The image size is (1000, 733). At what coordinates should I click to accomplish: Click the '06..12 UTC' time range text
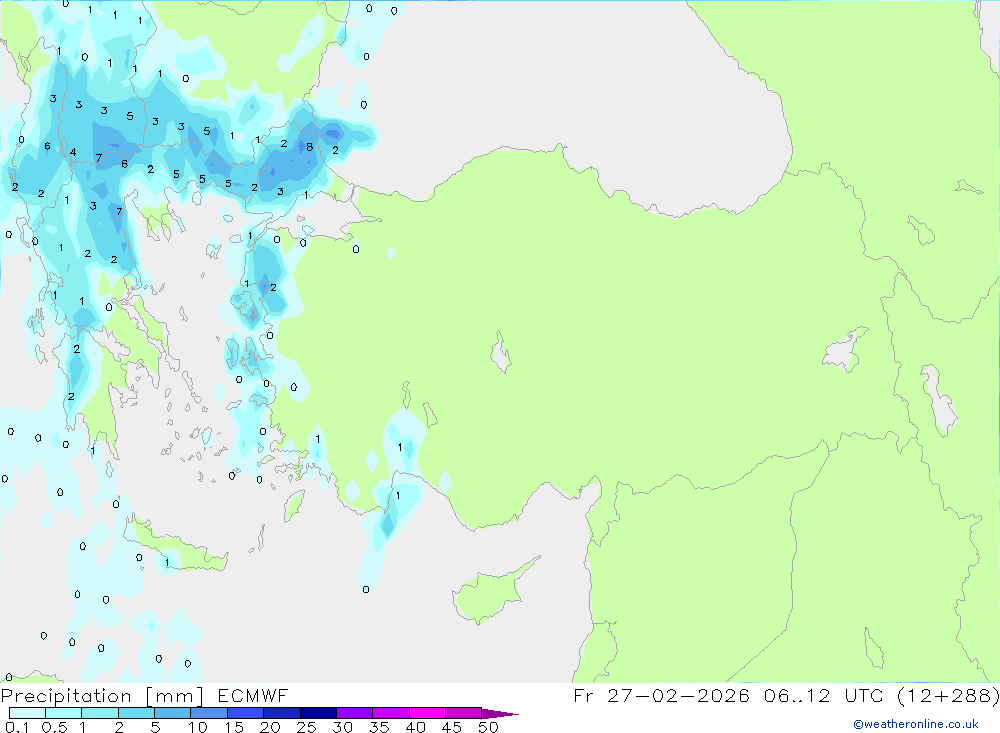823,695
